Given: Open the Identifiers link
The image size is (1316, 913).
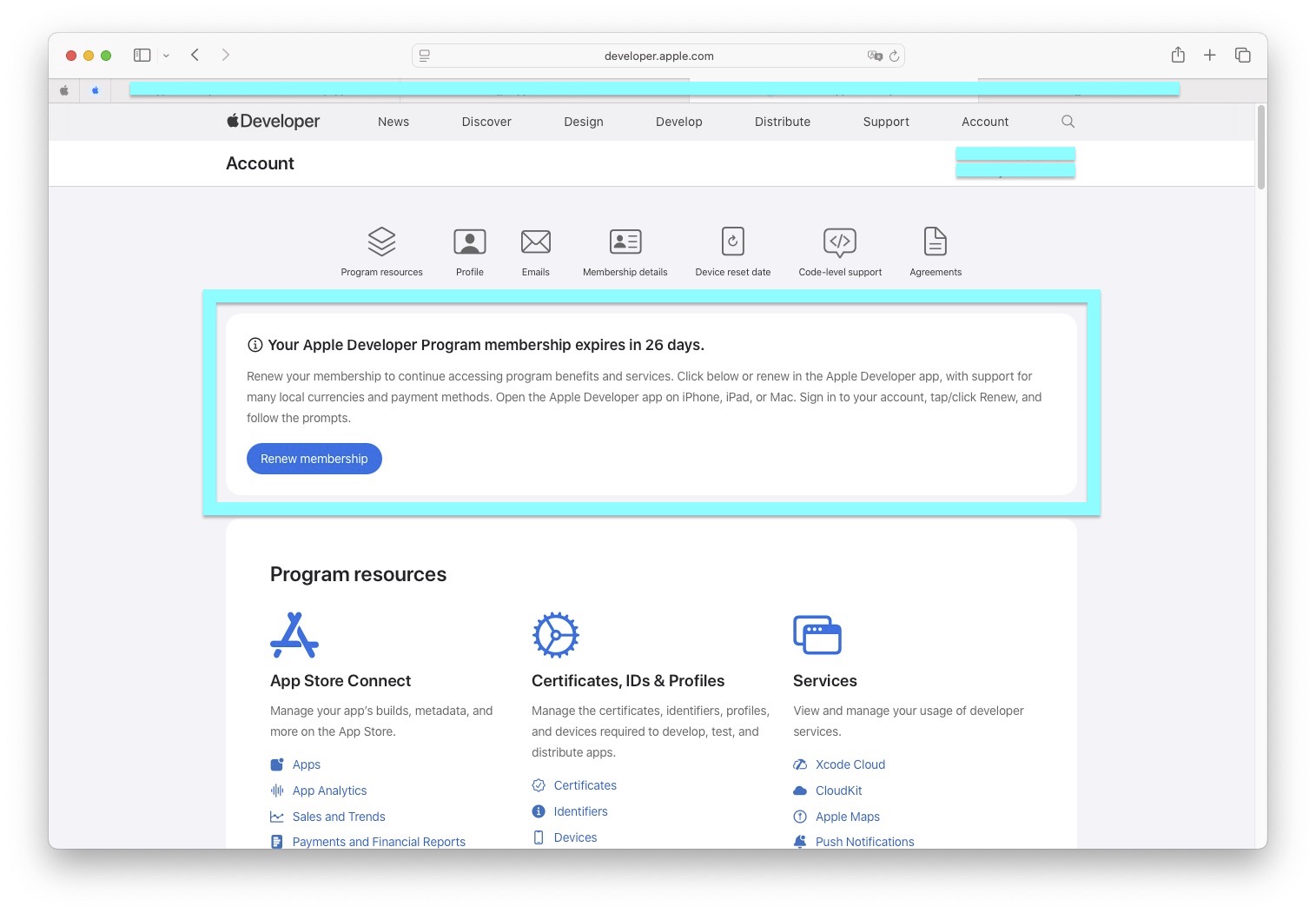Looking at the screenshot, I should [x=581, y=811].
